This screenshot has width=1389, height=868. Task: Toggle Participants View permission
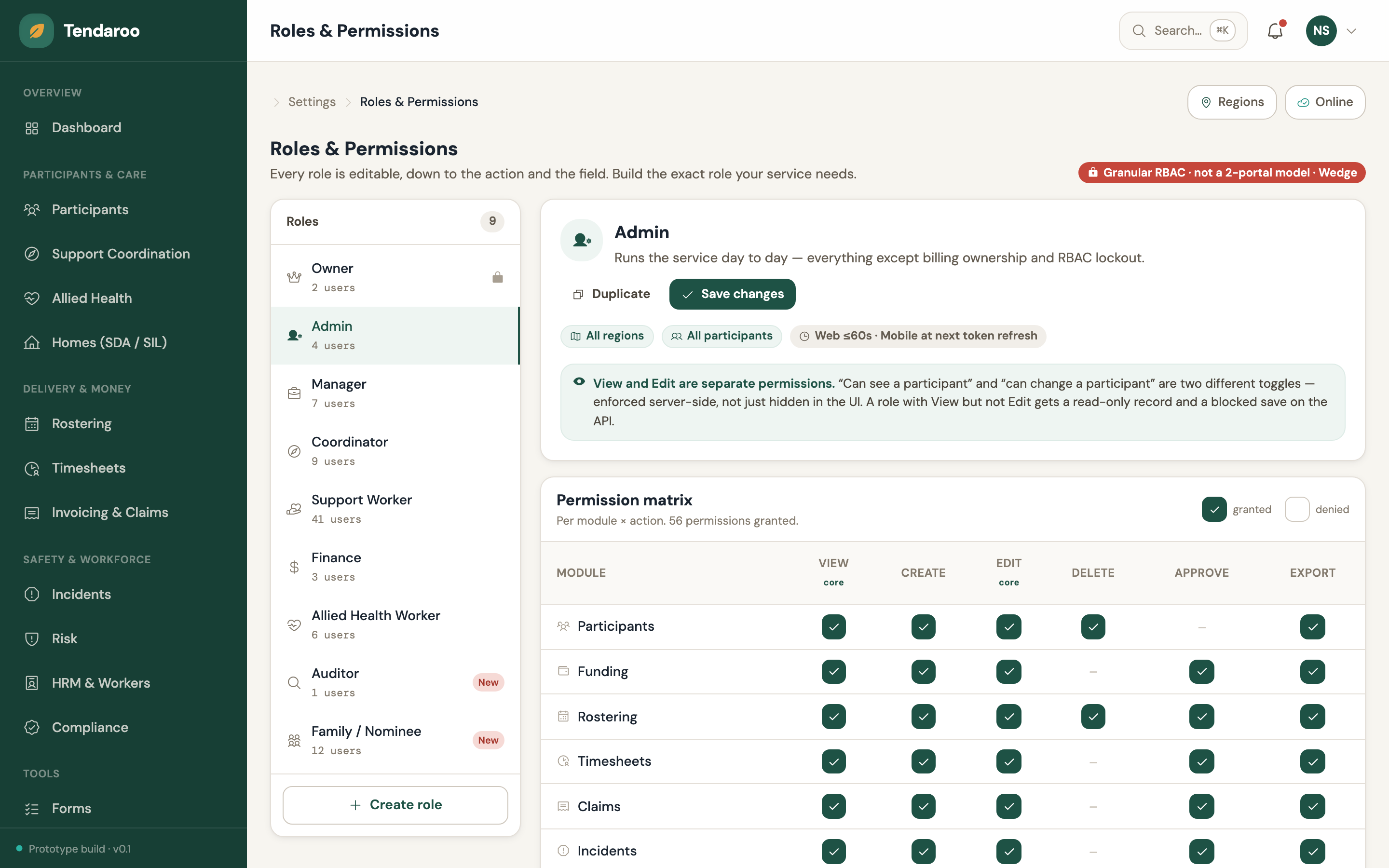coord(833,626)
